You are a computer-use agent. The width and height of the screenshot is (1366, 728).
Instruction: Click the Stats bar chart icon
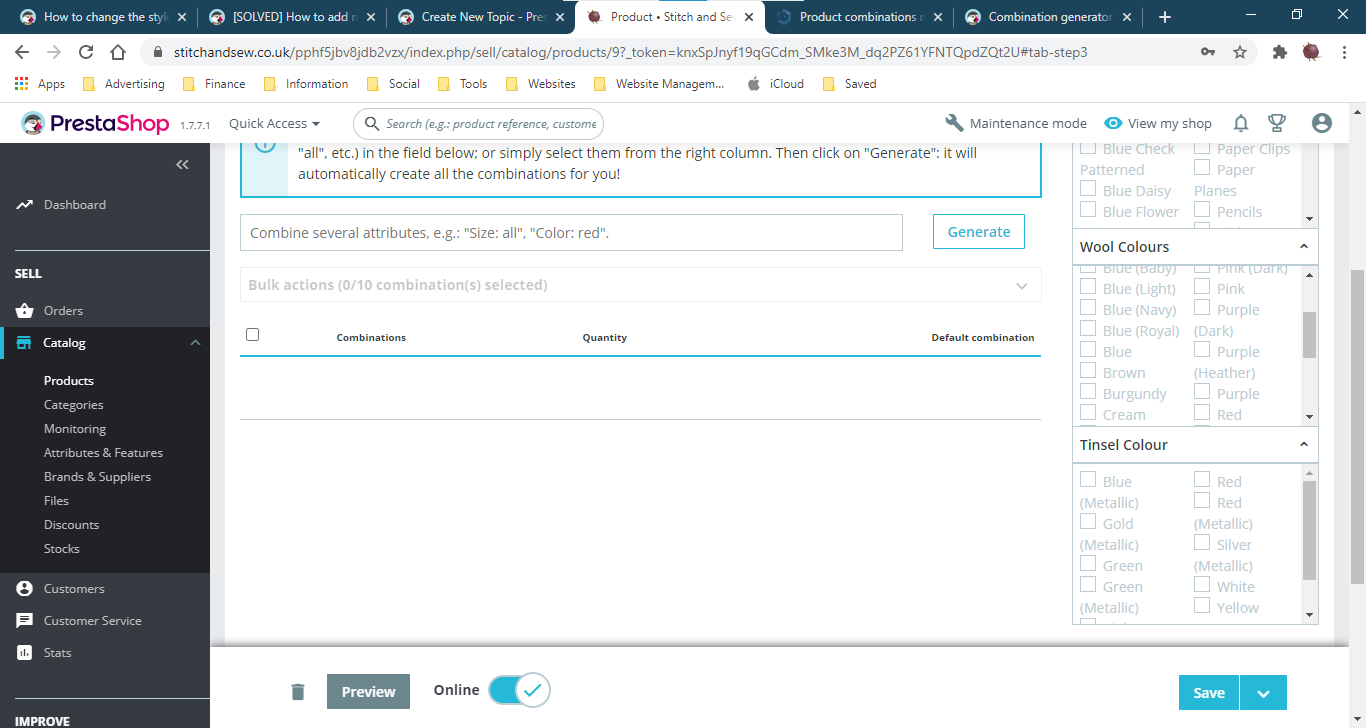click(25, 653)
